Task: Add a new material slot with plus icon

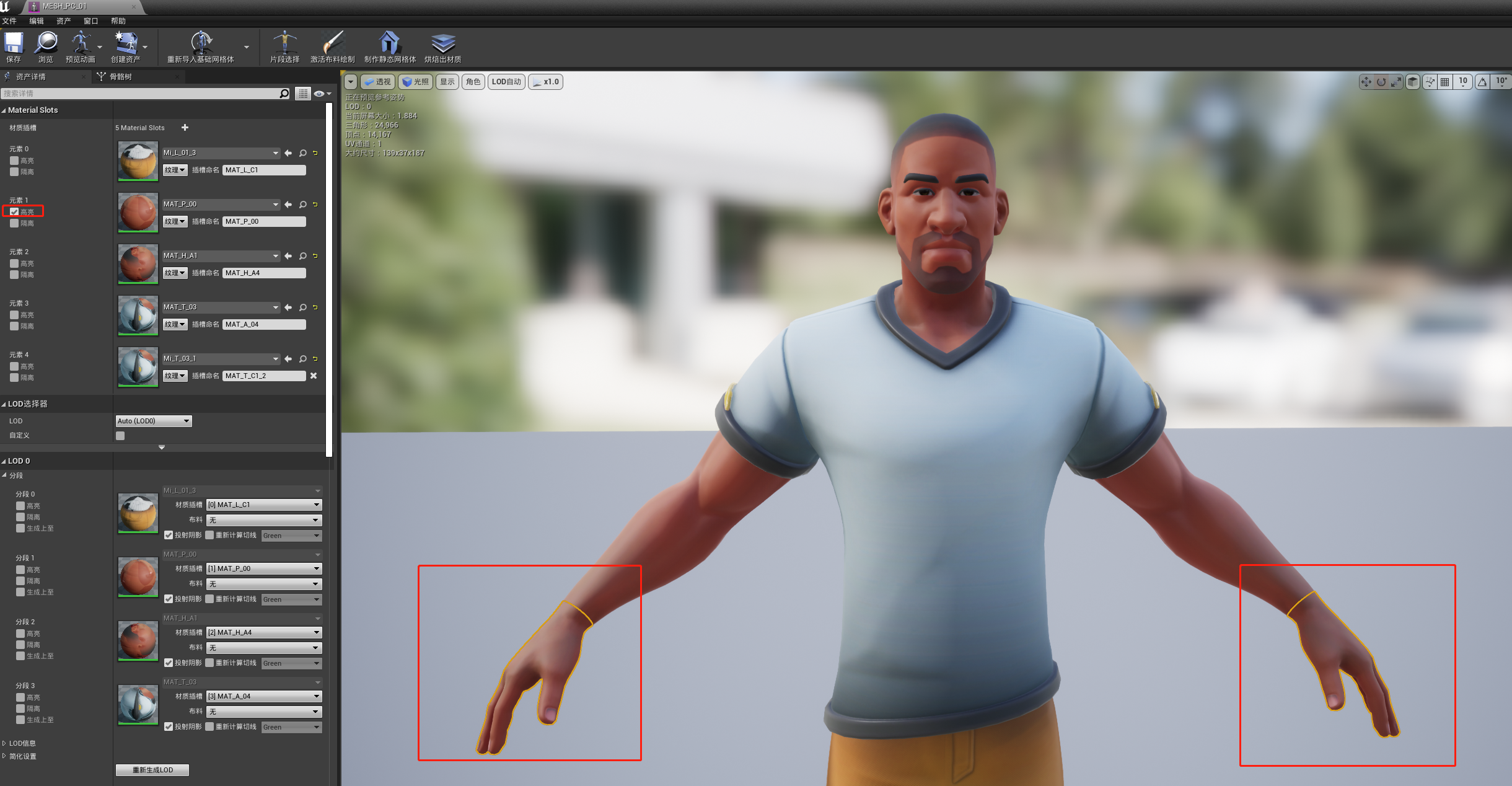Action: point(185,128)
